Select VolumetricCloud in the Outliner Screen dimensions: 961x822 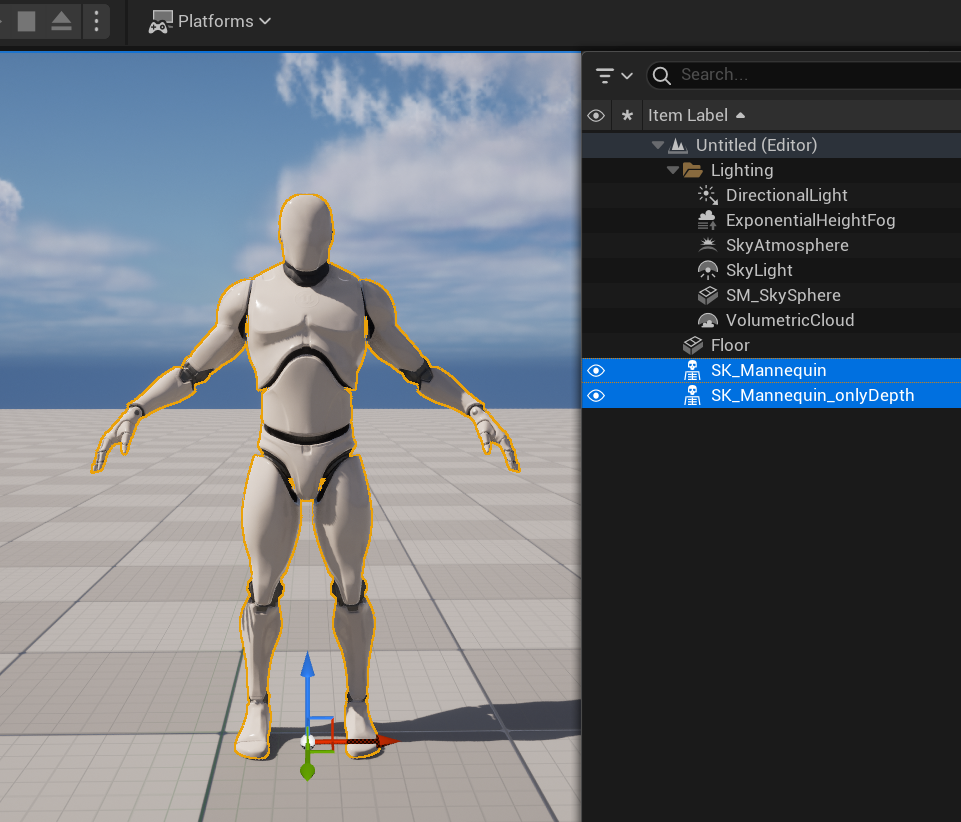coord(789,320)
